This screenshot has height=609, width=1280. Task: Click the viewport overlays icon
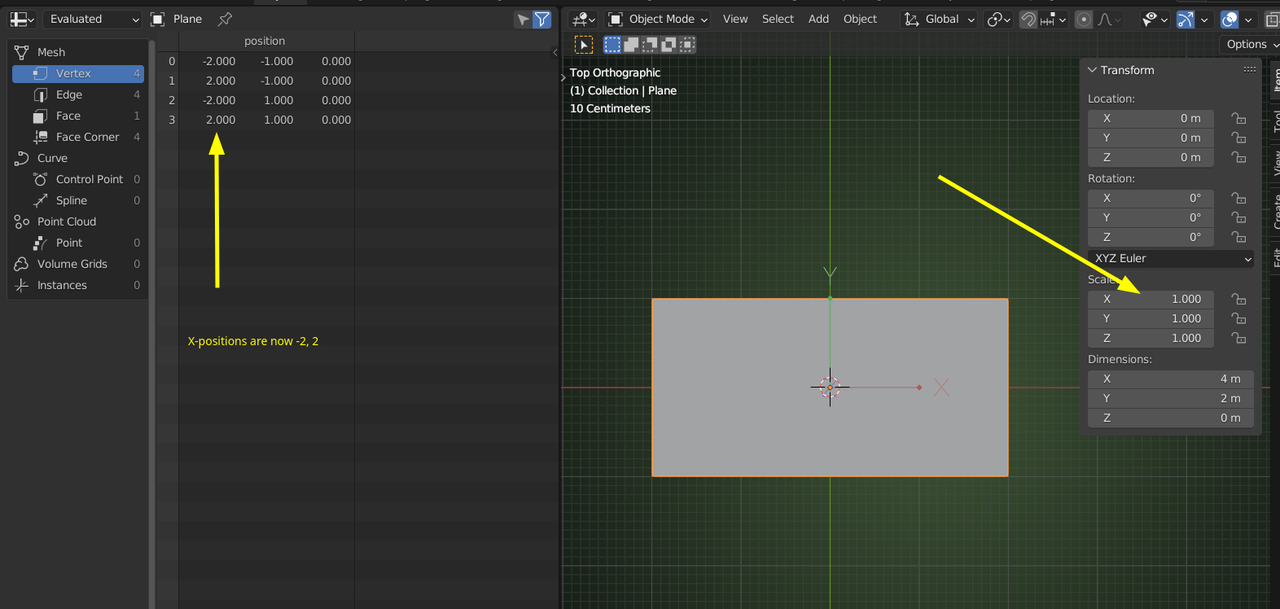[x=1230, y=19]
